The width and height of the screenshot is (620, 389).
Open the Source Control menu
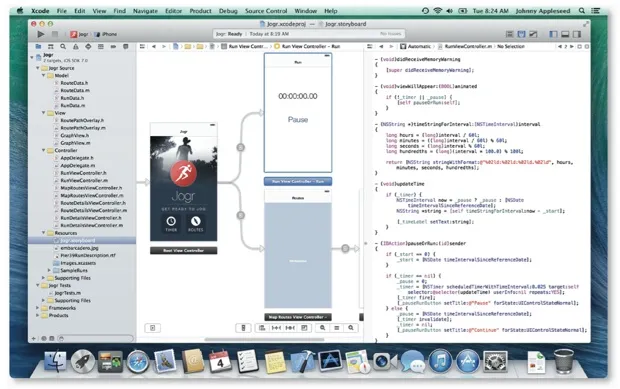[x=266, y=11]
